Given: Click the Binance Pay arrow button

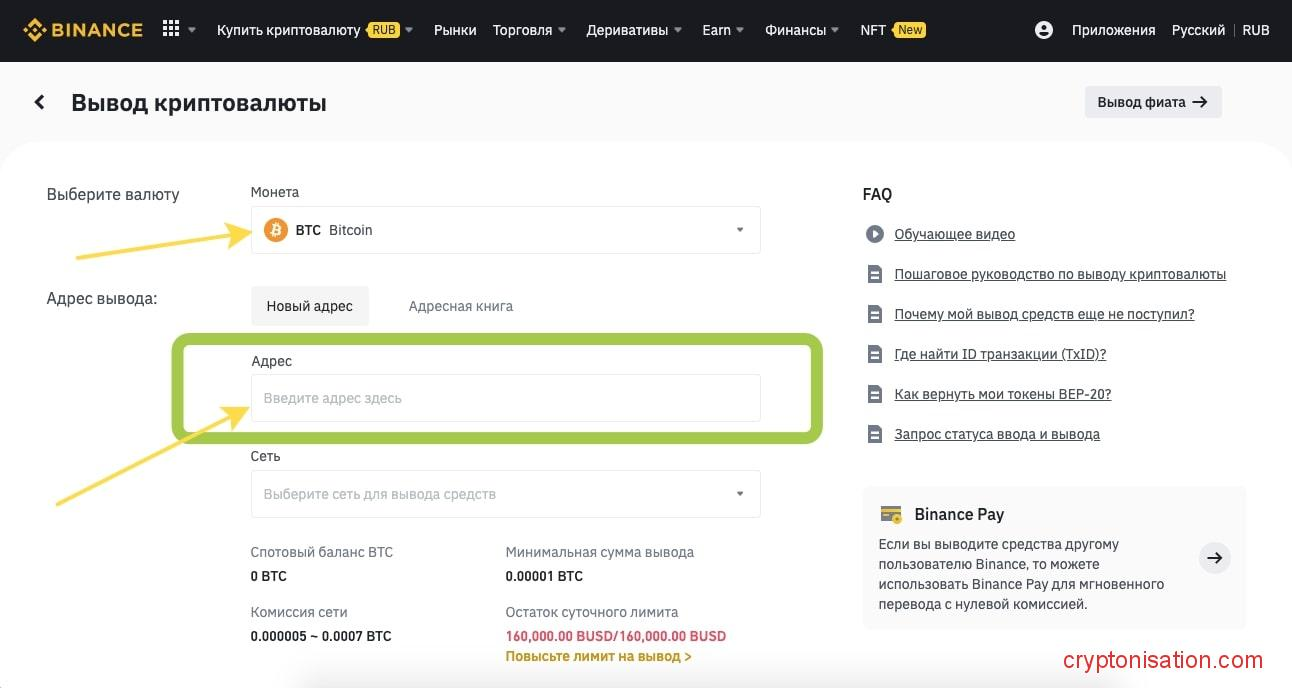Looking at the screenshot, I should 1214,558.
